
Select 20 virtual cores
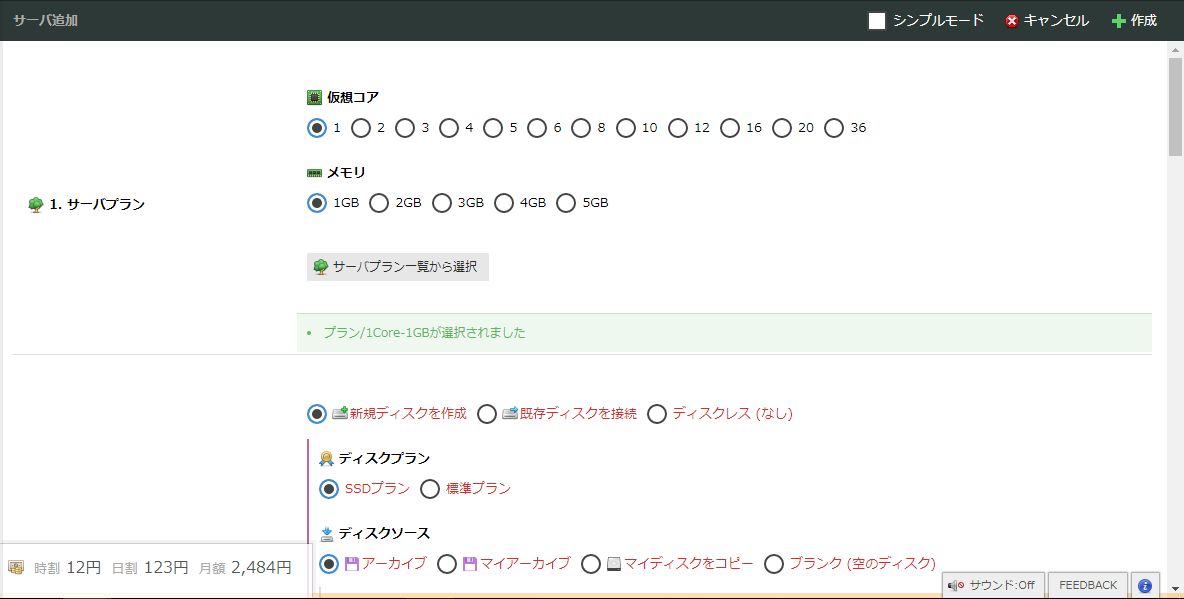[782, 128]
